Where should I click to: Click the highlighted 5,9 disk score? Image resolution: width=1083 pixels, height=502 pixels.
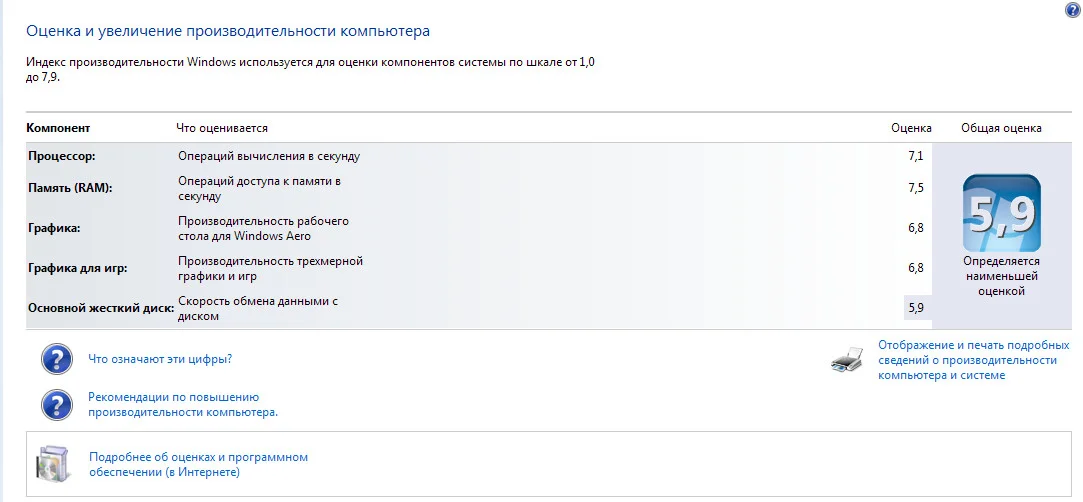pos(916,308)
